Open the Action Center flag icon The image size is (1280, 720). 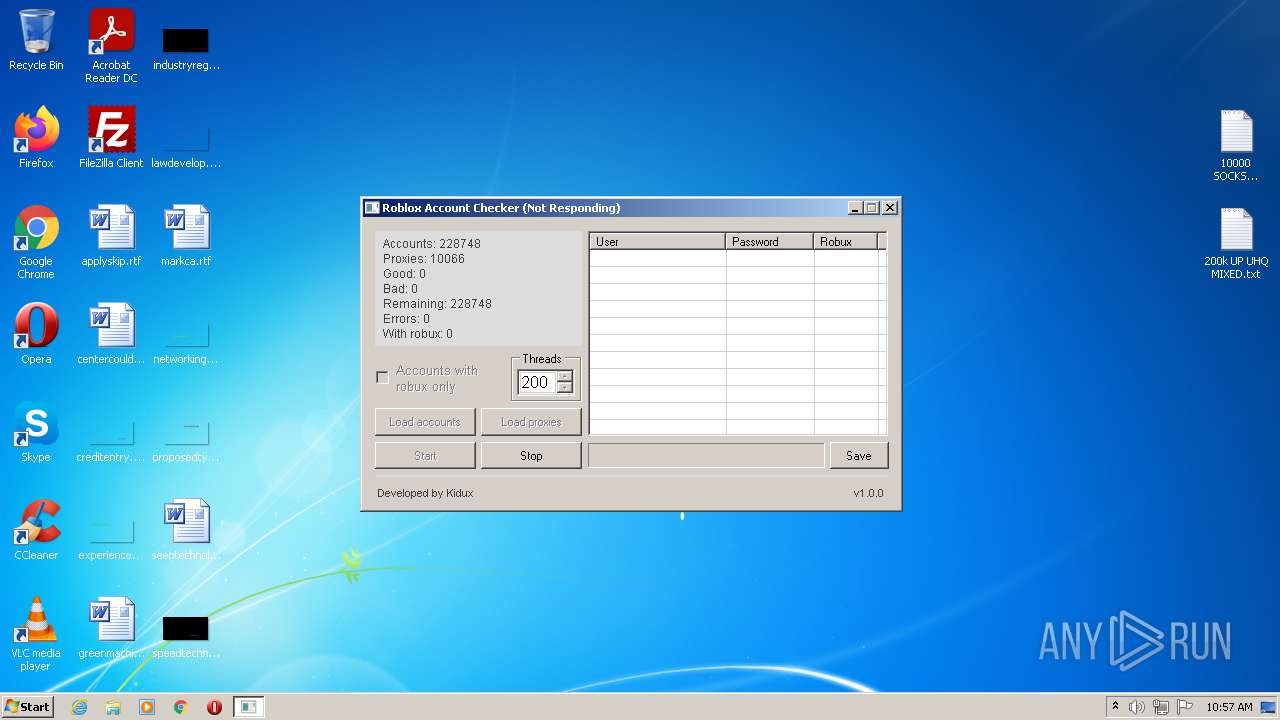[x=1185, y=707]
